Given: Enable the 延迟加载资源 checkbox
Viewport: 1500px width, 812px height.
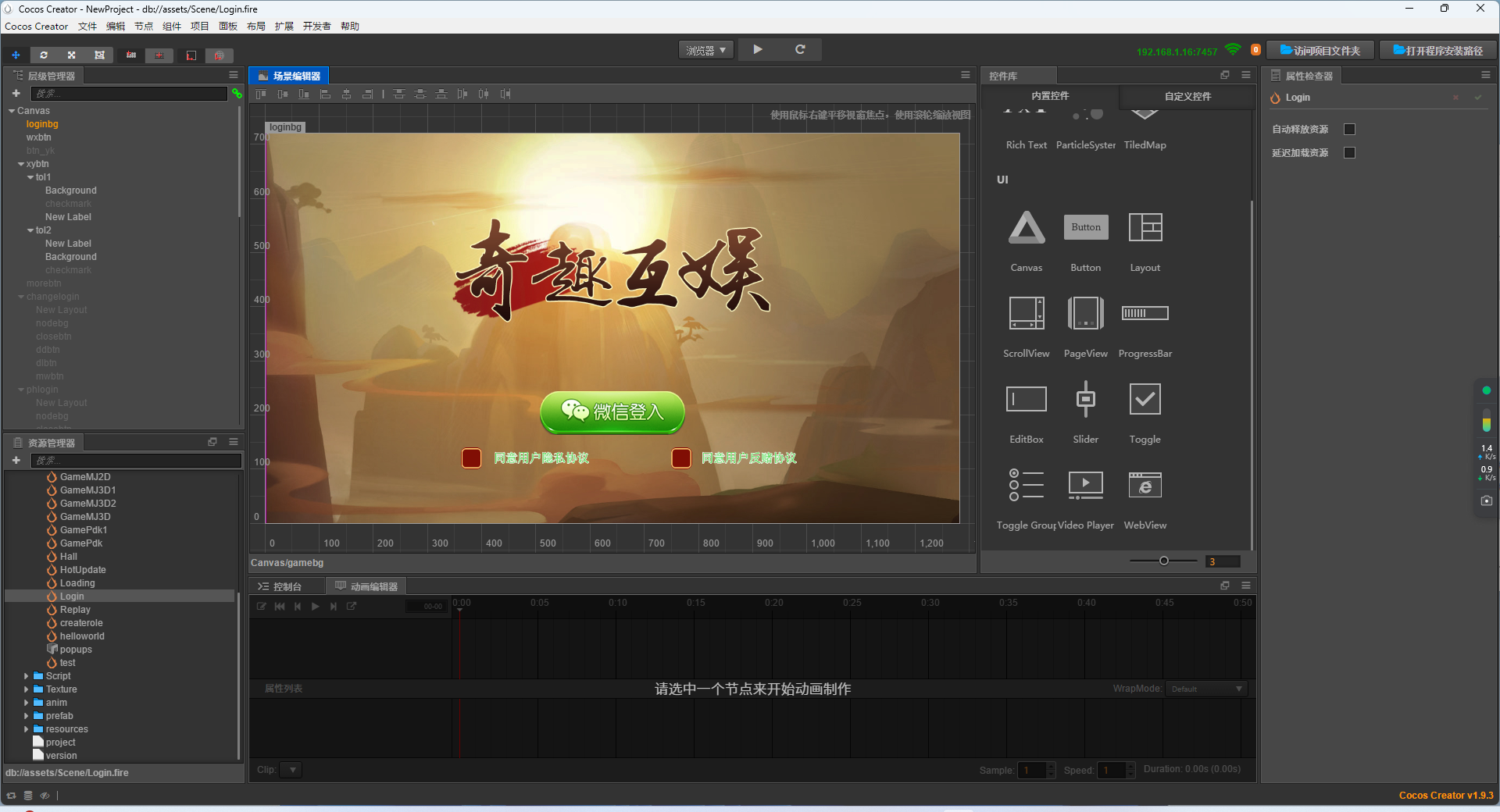Looking at the screenshot, I should coord(1350,153).
